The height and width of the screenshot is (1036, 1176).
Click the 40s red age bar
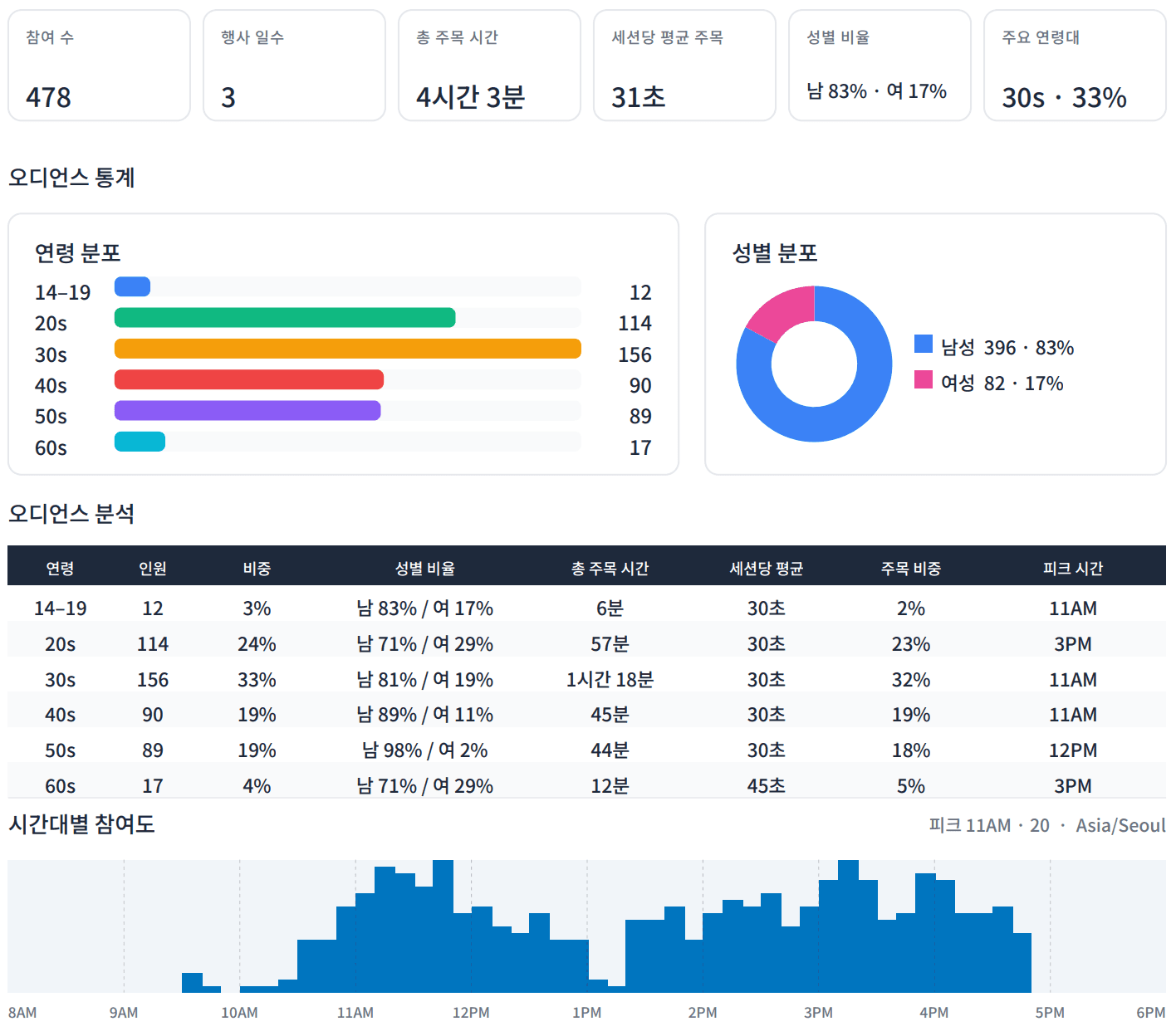249,379
